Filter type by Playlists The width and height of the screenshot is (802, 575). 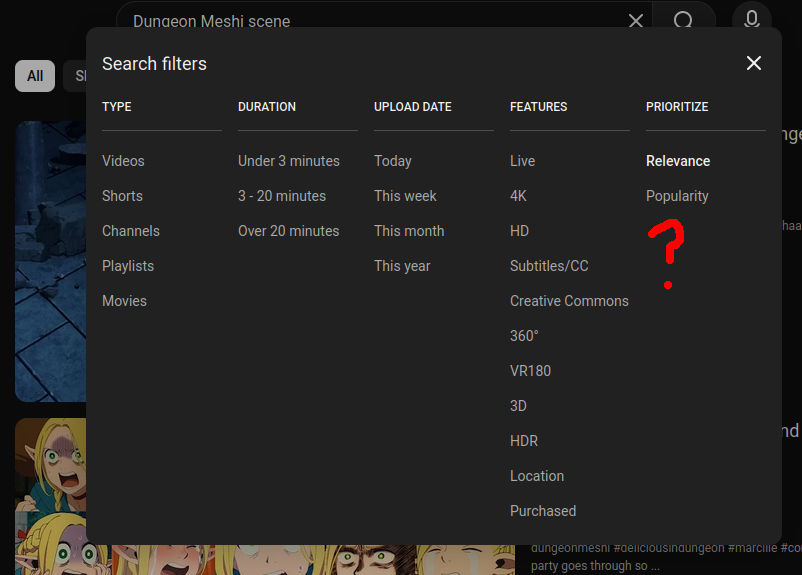(x=128, y=266)
